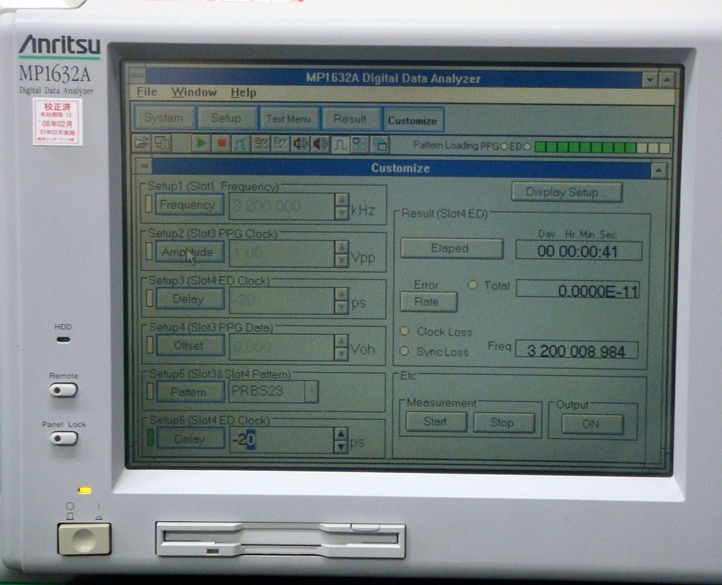
Task: Click the Frequency button in Setup1
Action: [x=189, y=205]
